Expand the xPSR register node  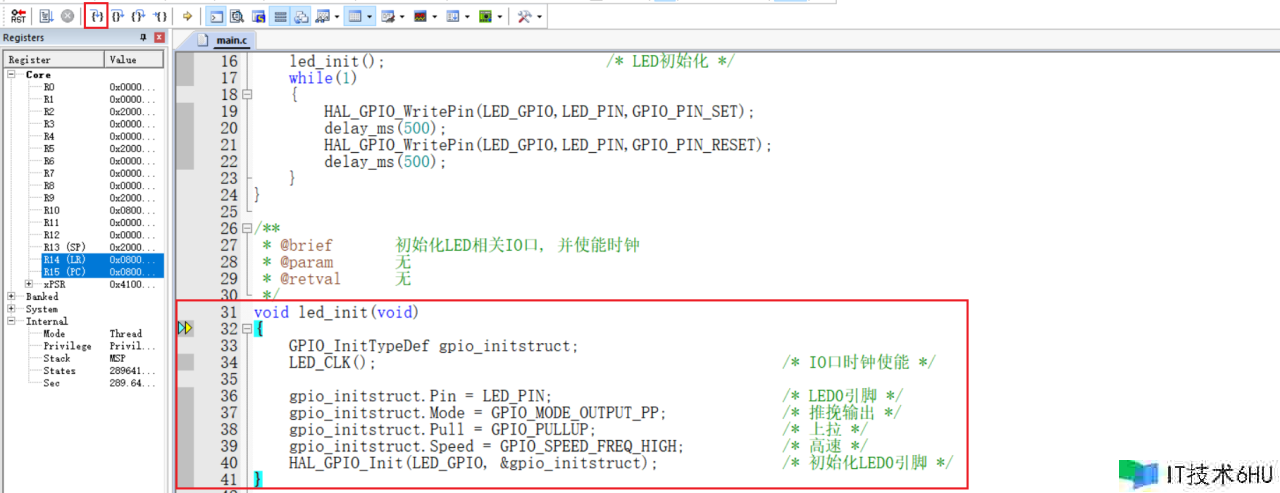(29, 284)
